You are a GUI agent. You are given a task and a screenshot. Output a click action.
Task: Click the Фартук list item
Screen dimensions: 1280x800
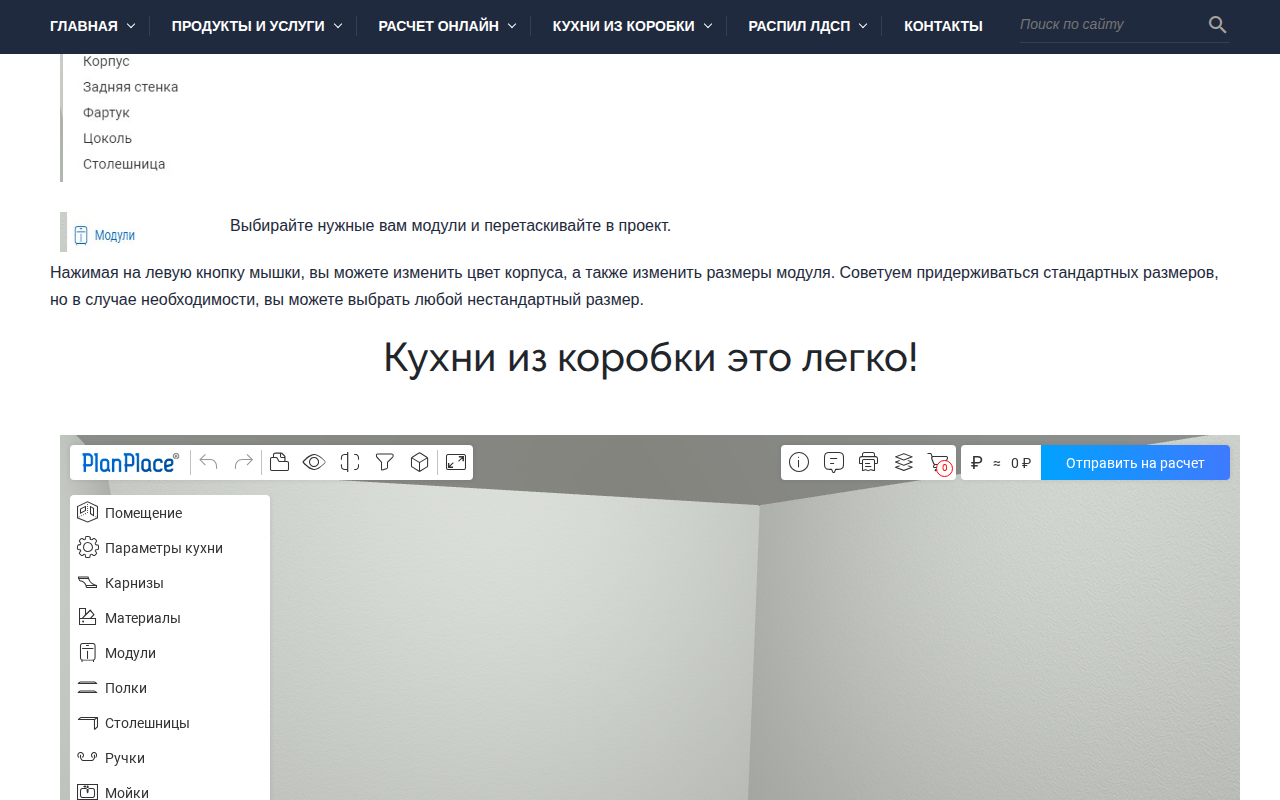click(107, 113)
